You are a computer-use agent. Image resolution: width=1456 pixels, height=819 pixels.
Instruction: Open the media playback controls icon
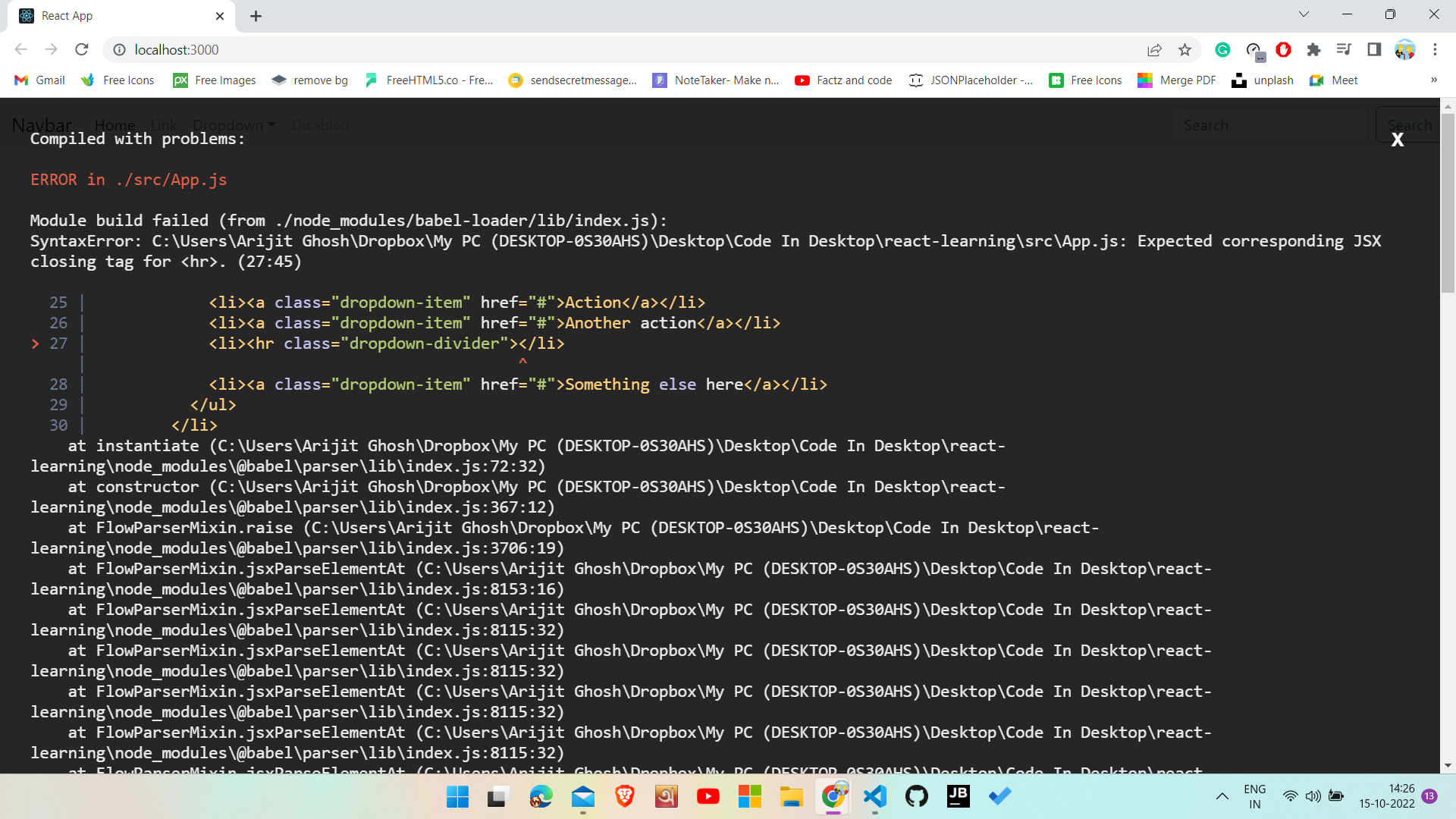[1344, 50]
